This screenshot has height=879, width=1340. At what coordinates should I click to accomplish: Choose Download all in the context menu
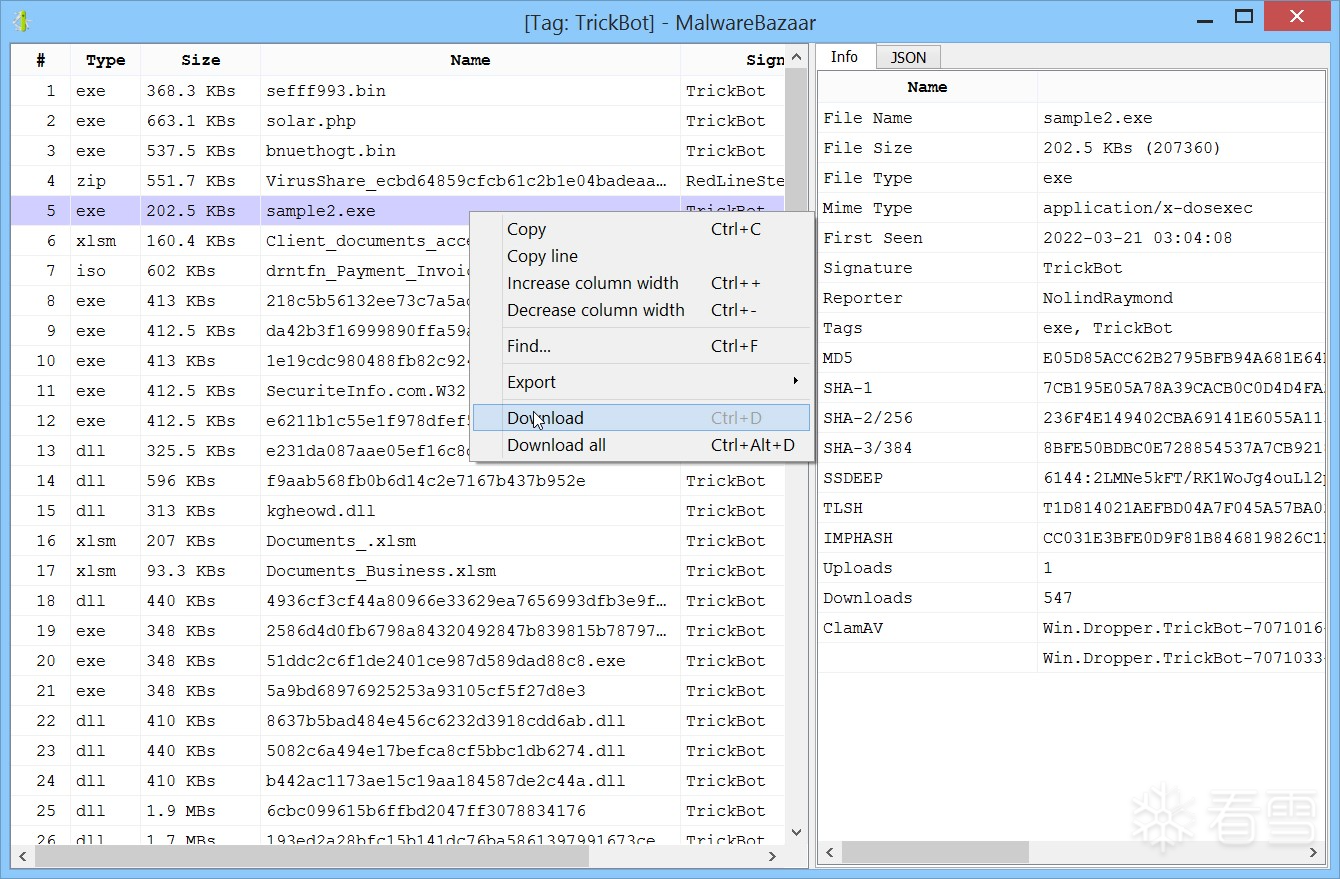(x=640, y=445)
